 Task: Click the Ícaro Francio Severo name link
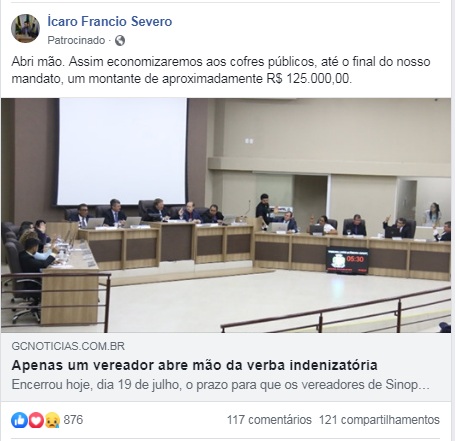(x=110, y=21)
